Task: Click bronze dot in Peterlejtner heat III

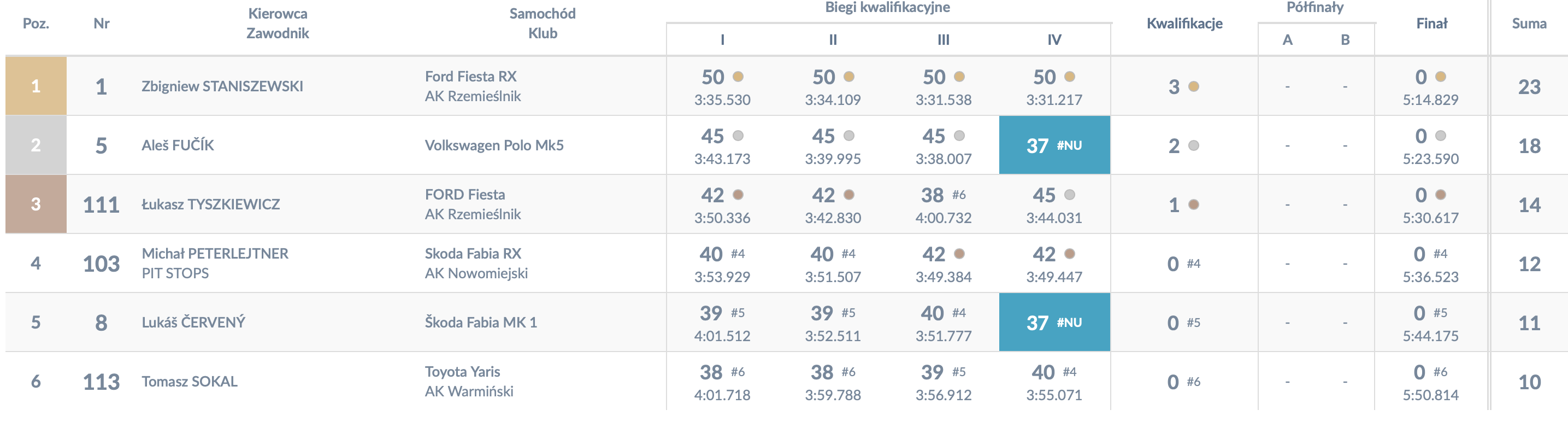Action: (959, 254)
